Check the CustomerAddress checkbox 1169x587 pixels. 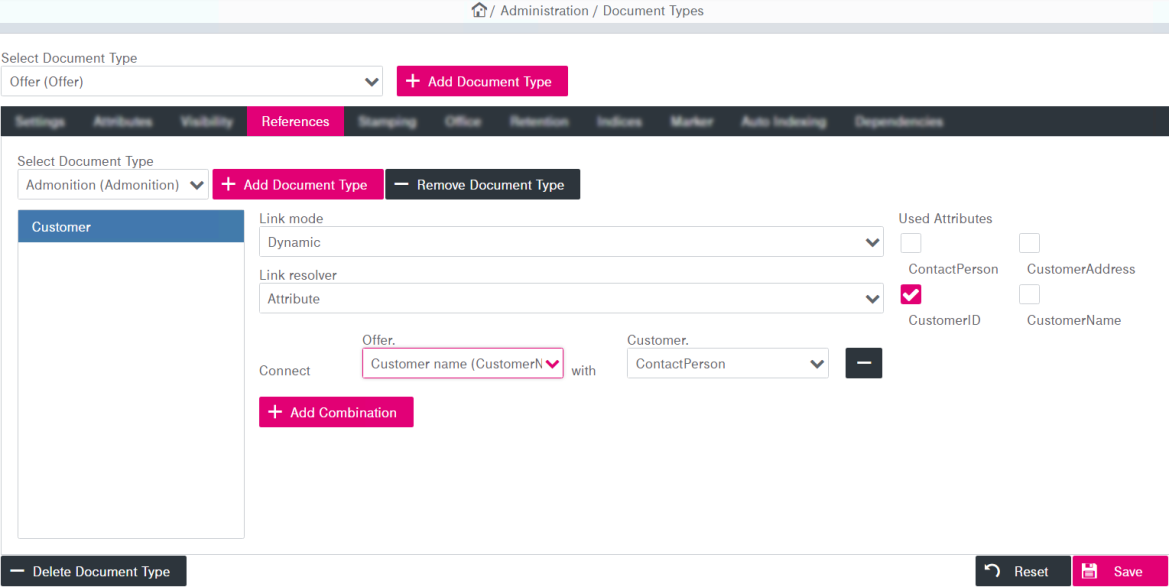(x=1029, y=243)
